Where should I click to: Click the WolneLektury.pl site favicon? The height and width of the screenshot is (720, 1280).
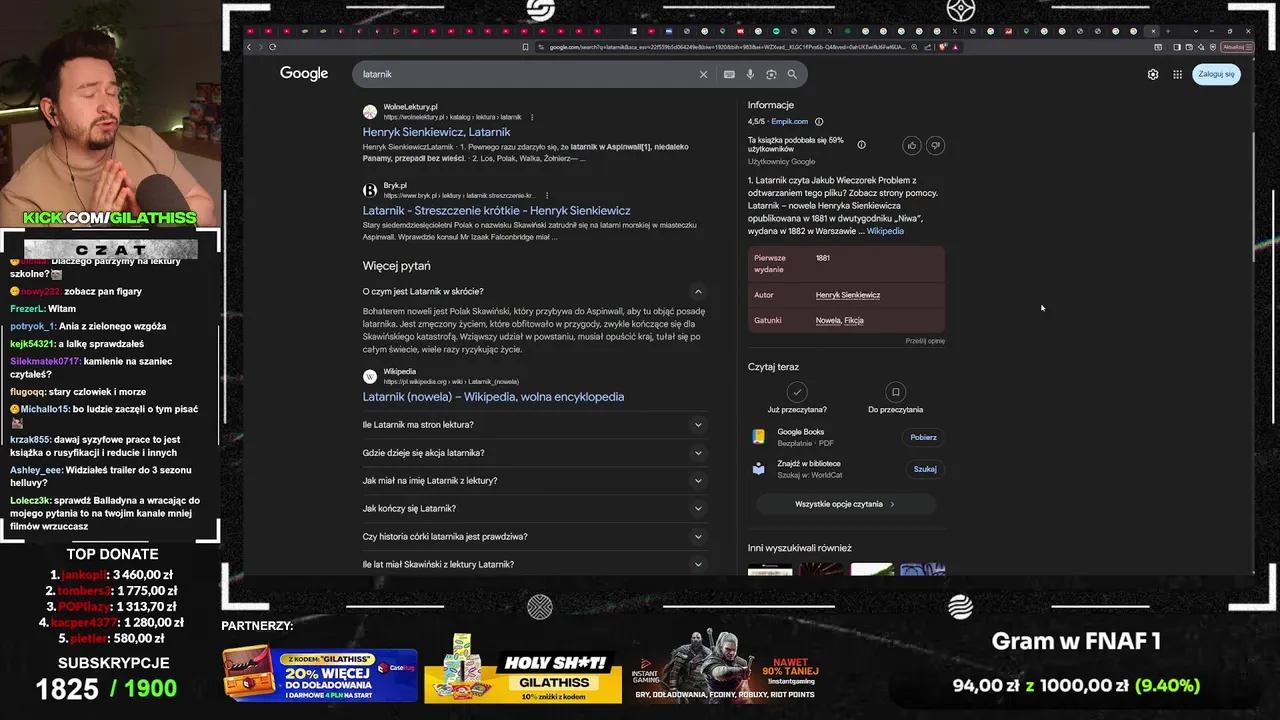coord(370,112)
